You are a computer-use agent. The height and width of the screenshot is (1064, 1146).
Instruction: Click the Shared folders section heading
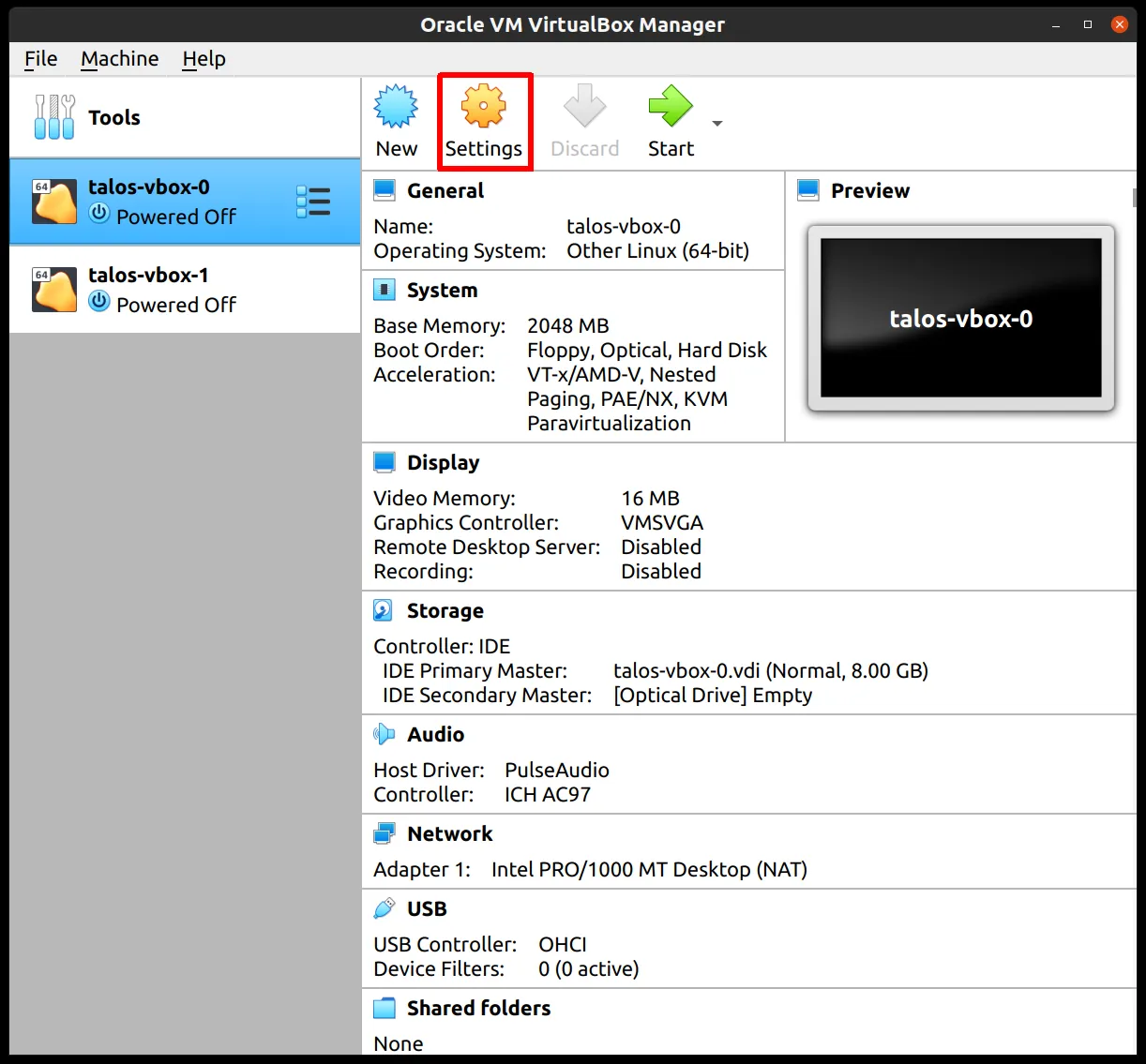point(478,1009)
